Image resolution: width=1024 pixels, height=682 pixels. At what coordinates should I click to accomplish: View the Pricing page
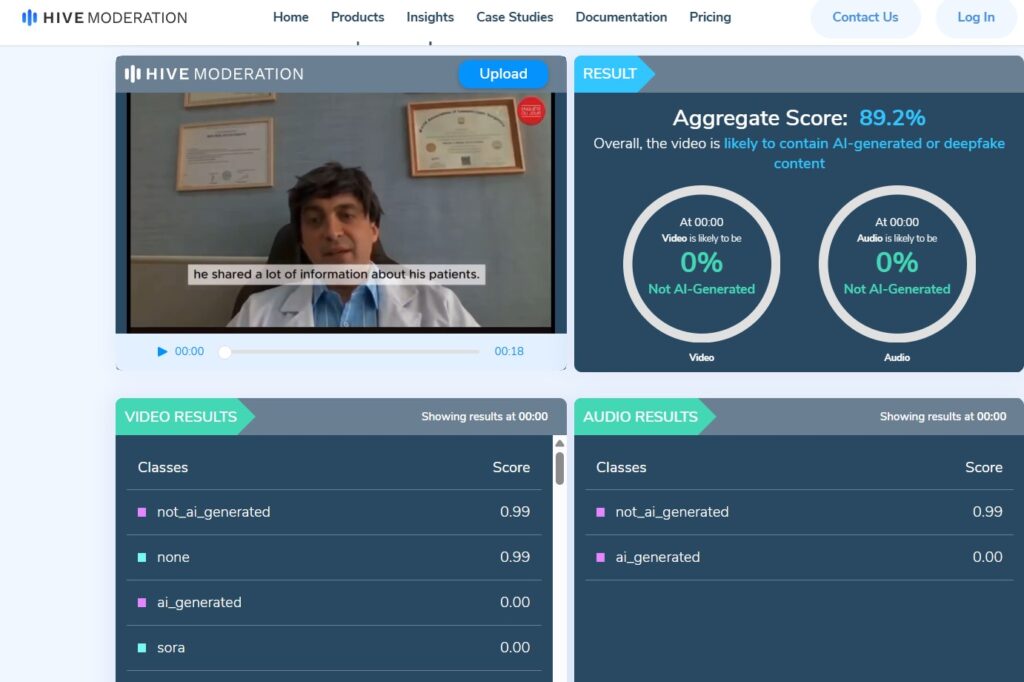(710, 17)
